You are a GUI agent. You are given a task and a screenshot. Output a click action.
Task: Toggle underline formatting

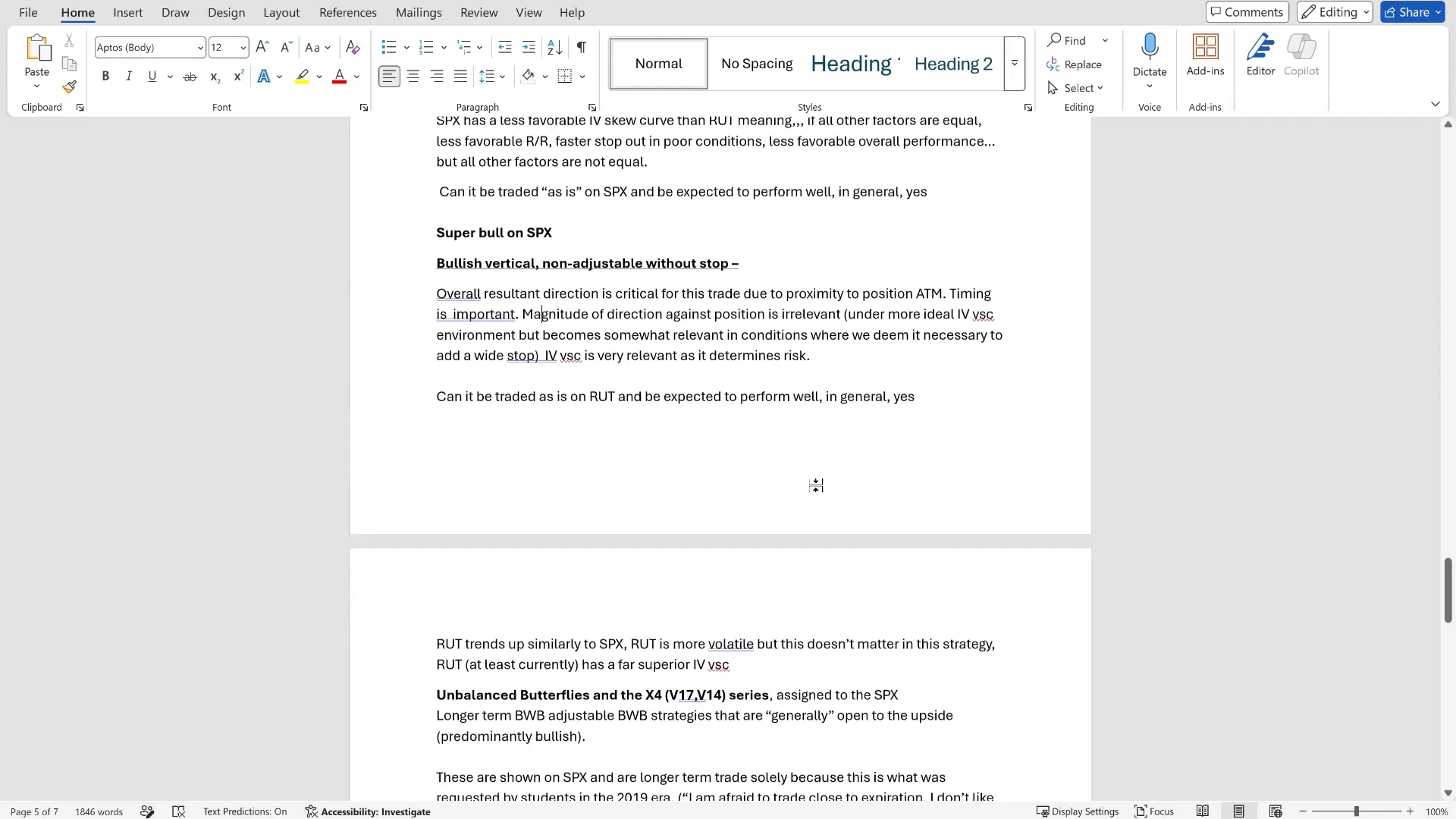point(152,77)
